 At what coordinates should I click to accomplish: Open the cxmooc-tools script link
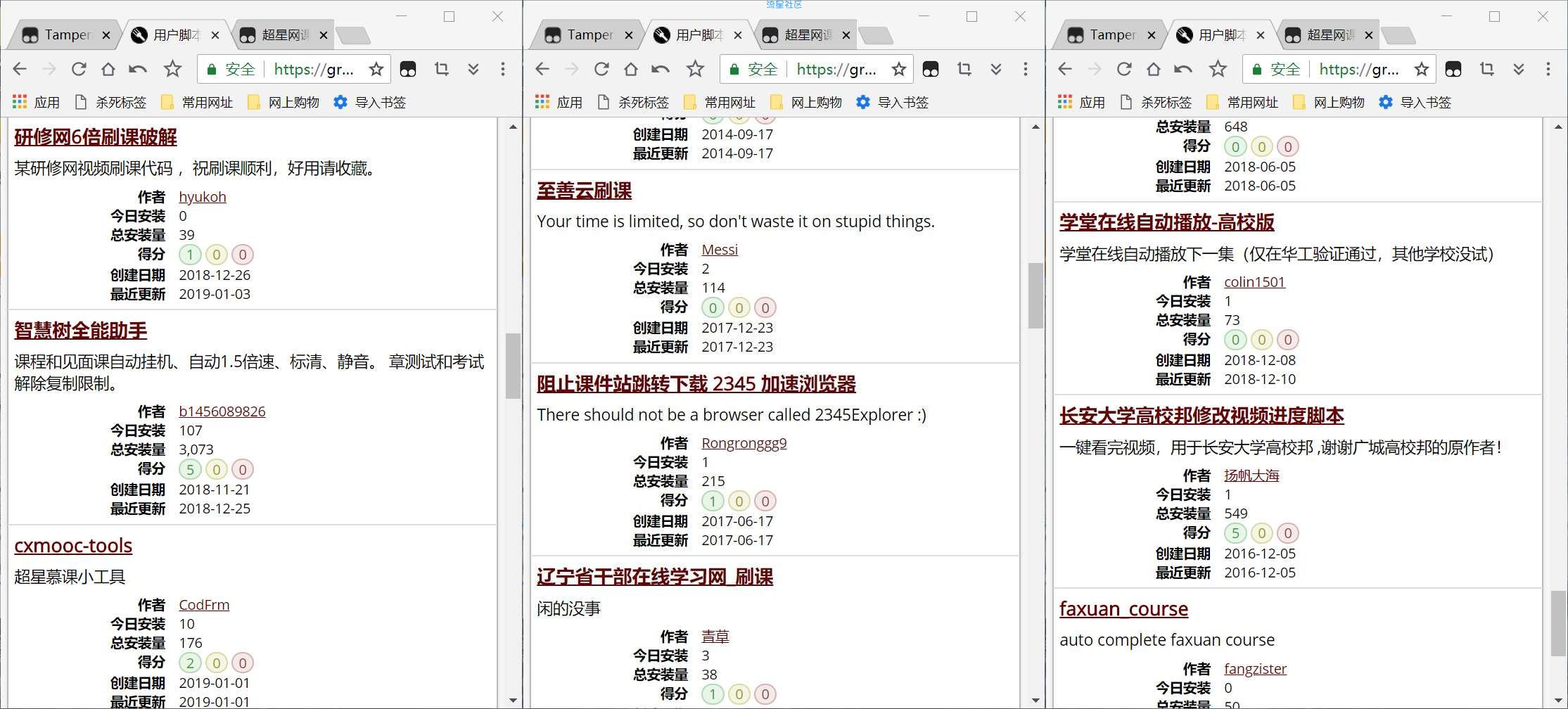(73, 545)
